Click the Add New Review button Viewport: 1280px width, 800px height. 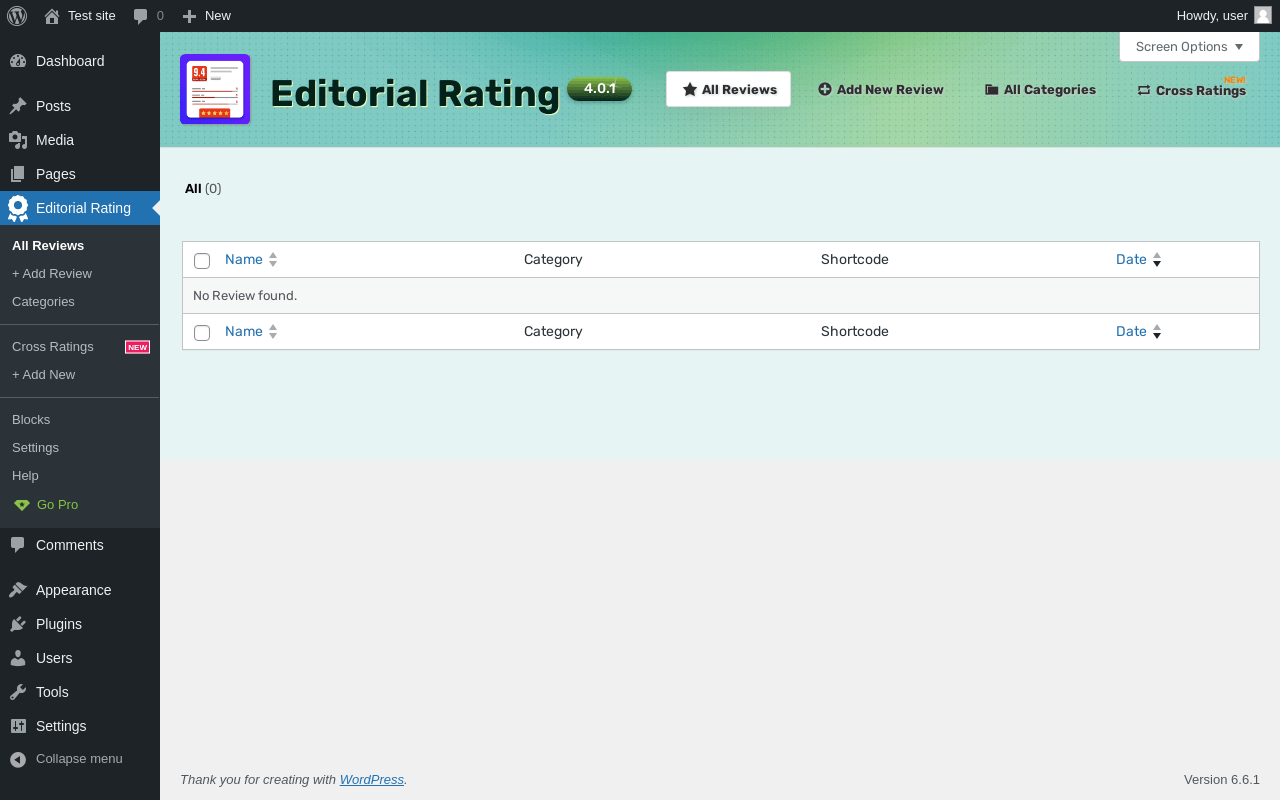tap(880, 89)
